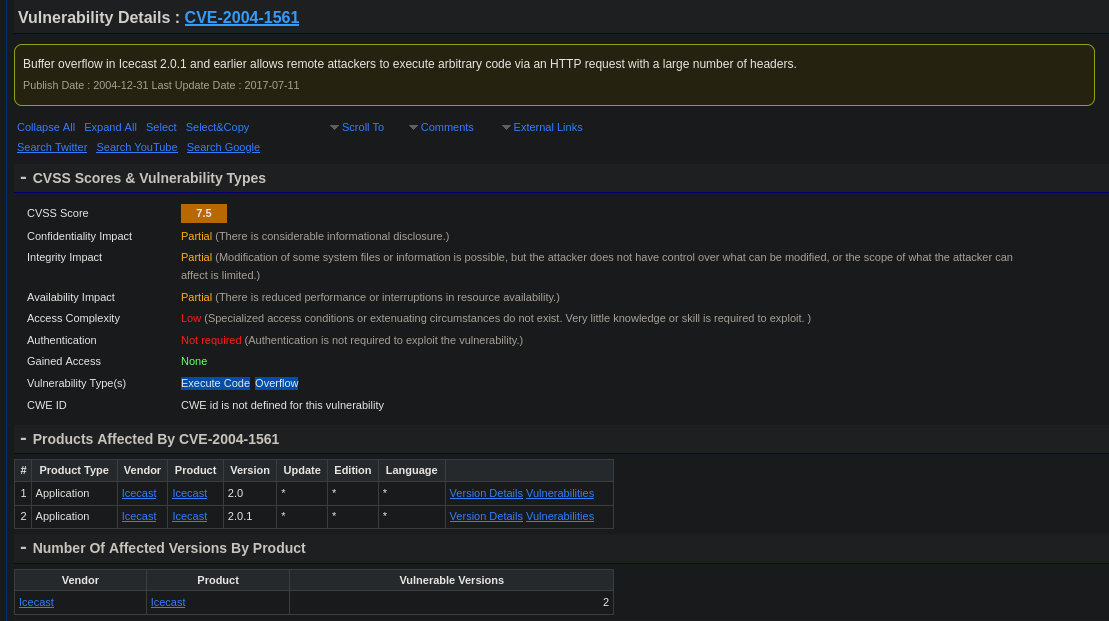Click the 'Confidentiality Impact' label
This screenshot has width=1109, height=621.
79,236
